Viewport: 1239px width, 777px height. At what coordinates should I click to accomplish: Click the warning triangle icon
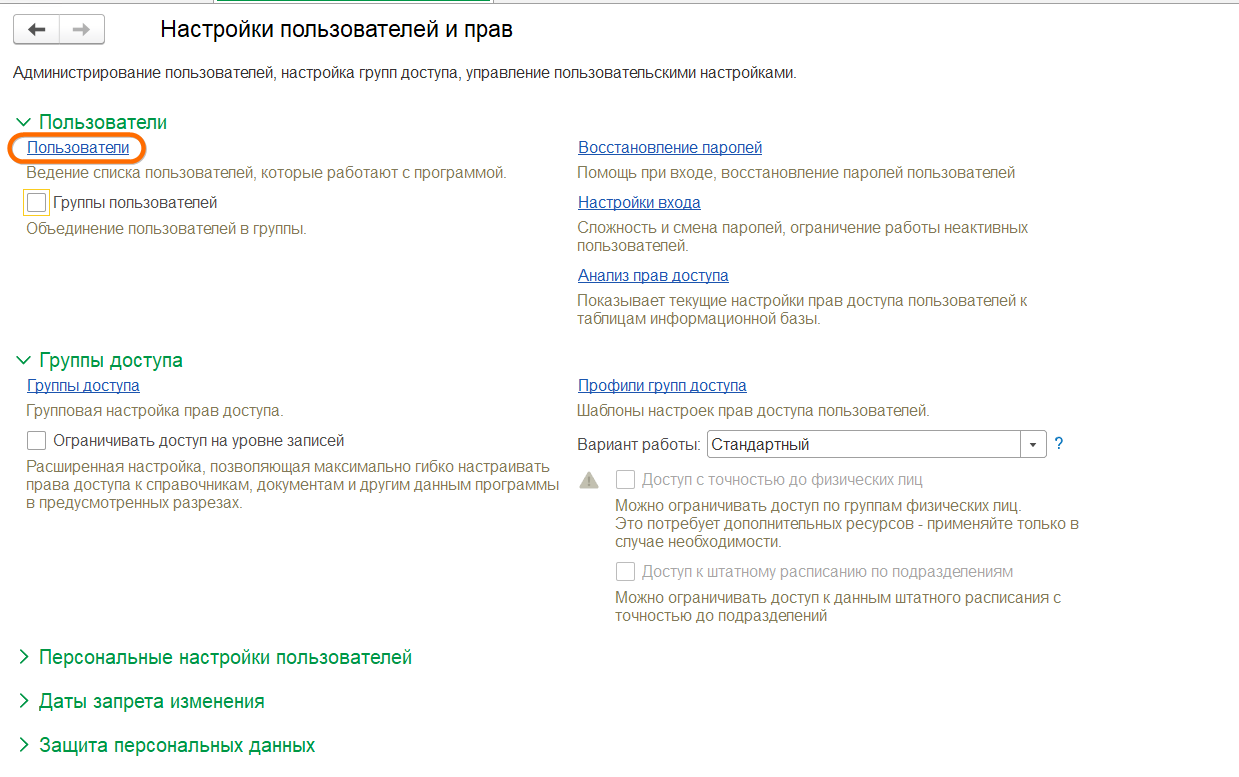[x=590, y=480]
